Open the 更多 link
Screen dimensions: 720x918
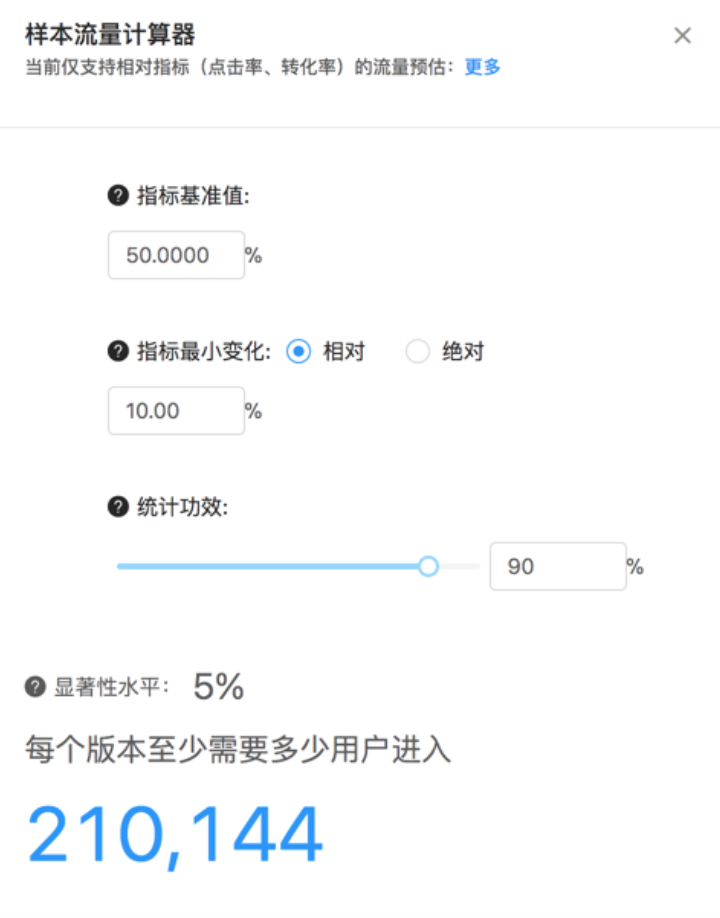click(483, 67)
